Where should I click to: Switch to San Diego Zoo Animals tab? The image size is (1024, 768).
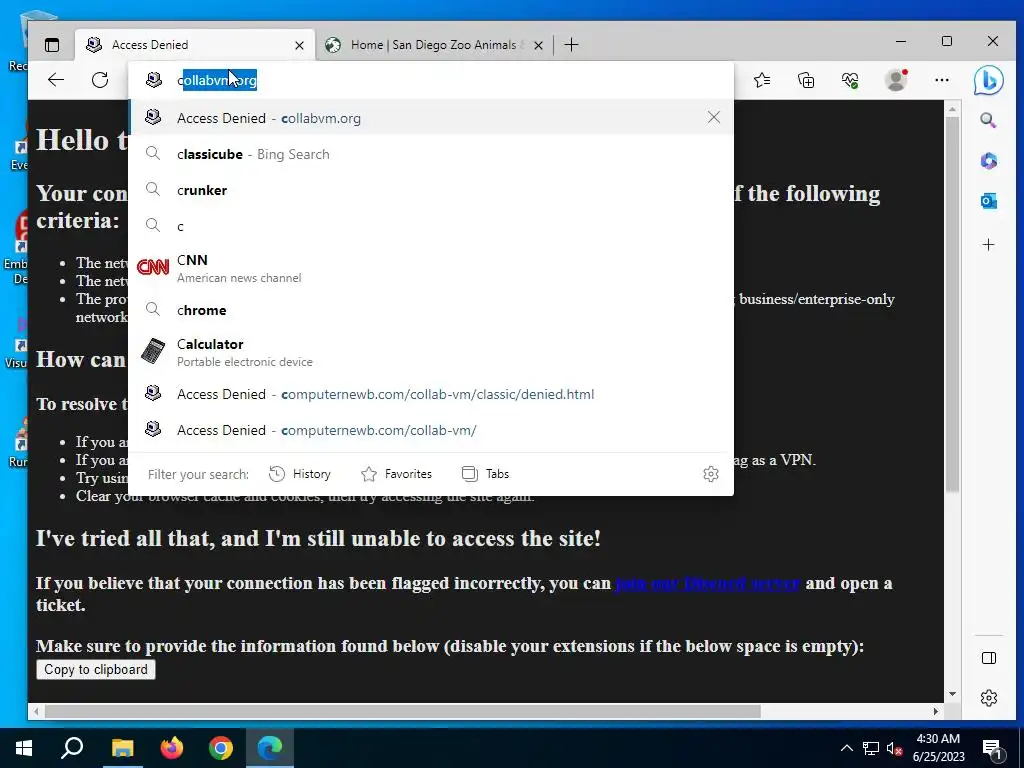(435, 45)
